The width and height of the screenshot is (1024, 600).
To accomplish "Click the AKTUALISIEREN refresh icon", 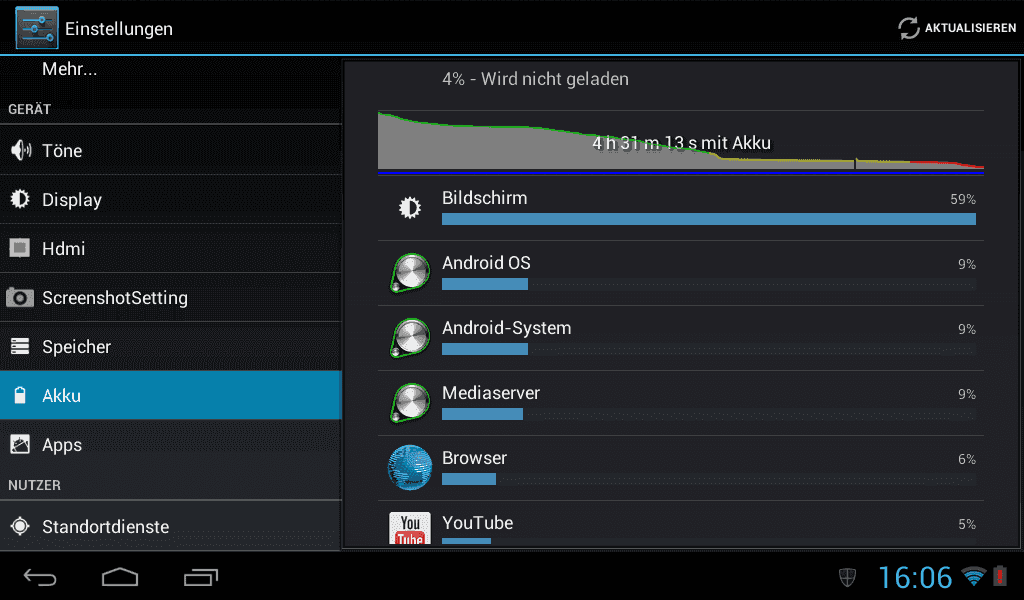I will [x=908, y=28].
